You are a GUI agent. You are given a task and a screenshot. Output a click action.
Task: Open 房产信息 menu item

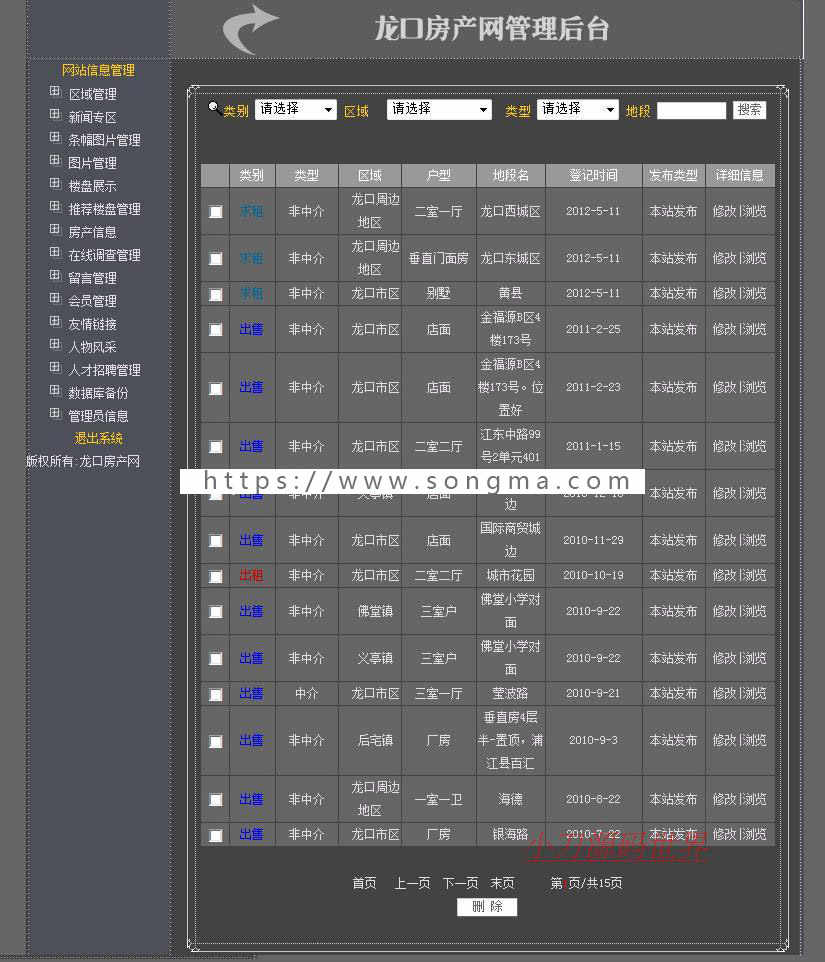[x=93, y=232]
